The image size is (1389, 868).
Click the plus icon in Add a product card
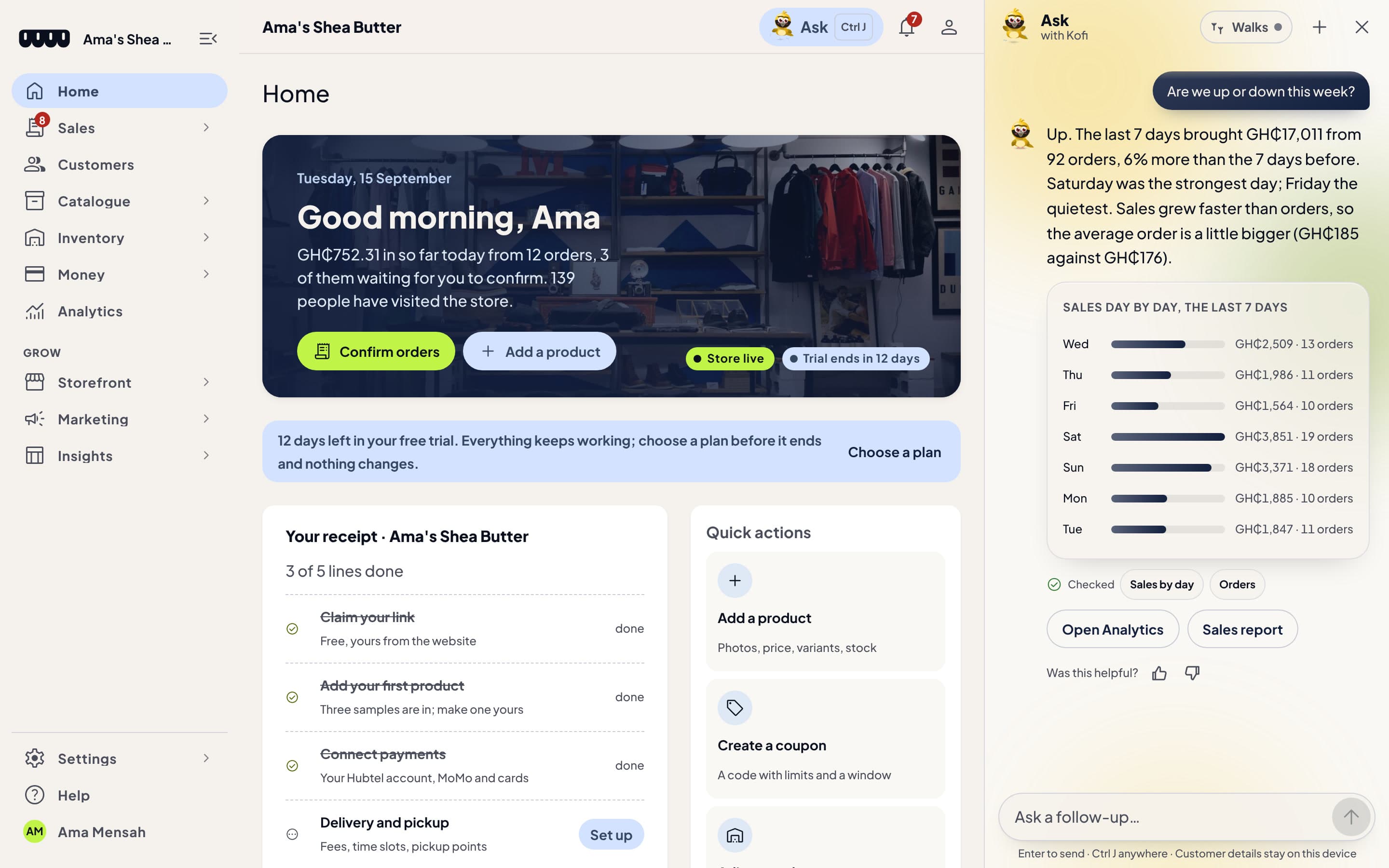pyautogui.click(x=735, y=581)
